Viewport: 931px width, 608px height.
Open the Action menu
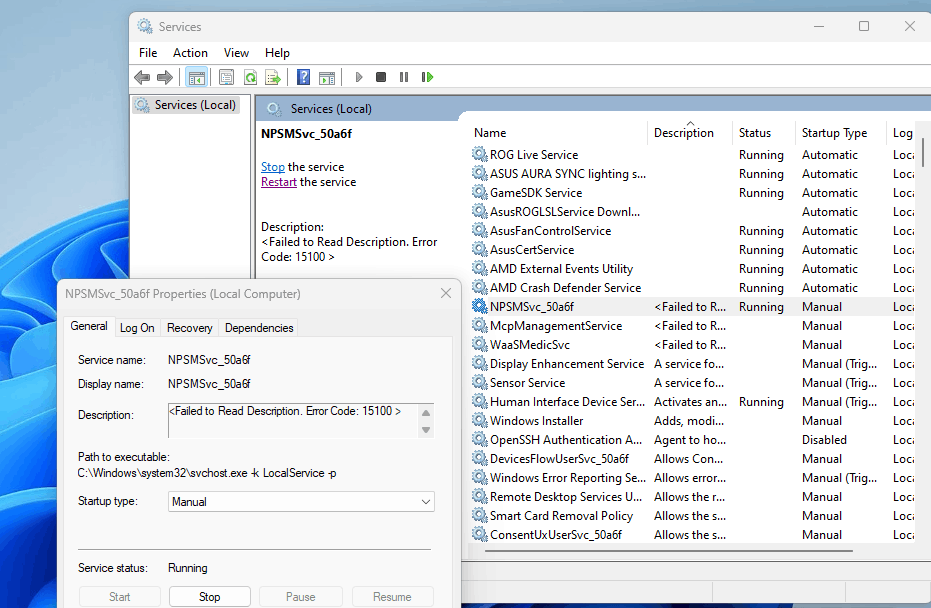point(190,53)
